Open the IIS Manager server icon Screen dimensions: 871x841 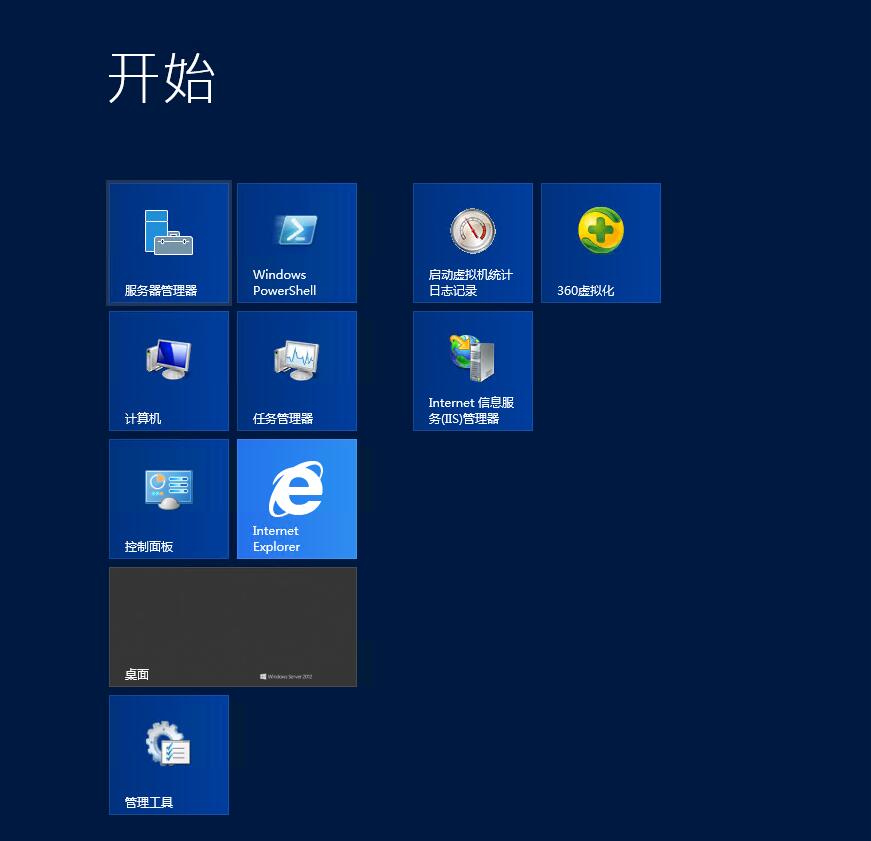[472, 357]
